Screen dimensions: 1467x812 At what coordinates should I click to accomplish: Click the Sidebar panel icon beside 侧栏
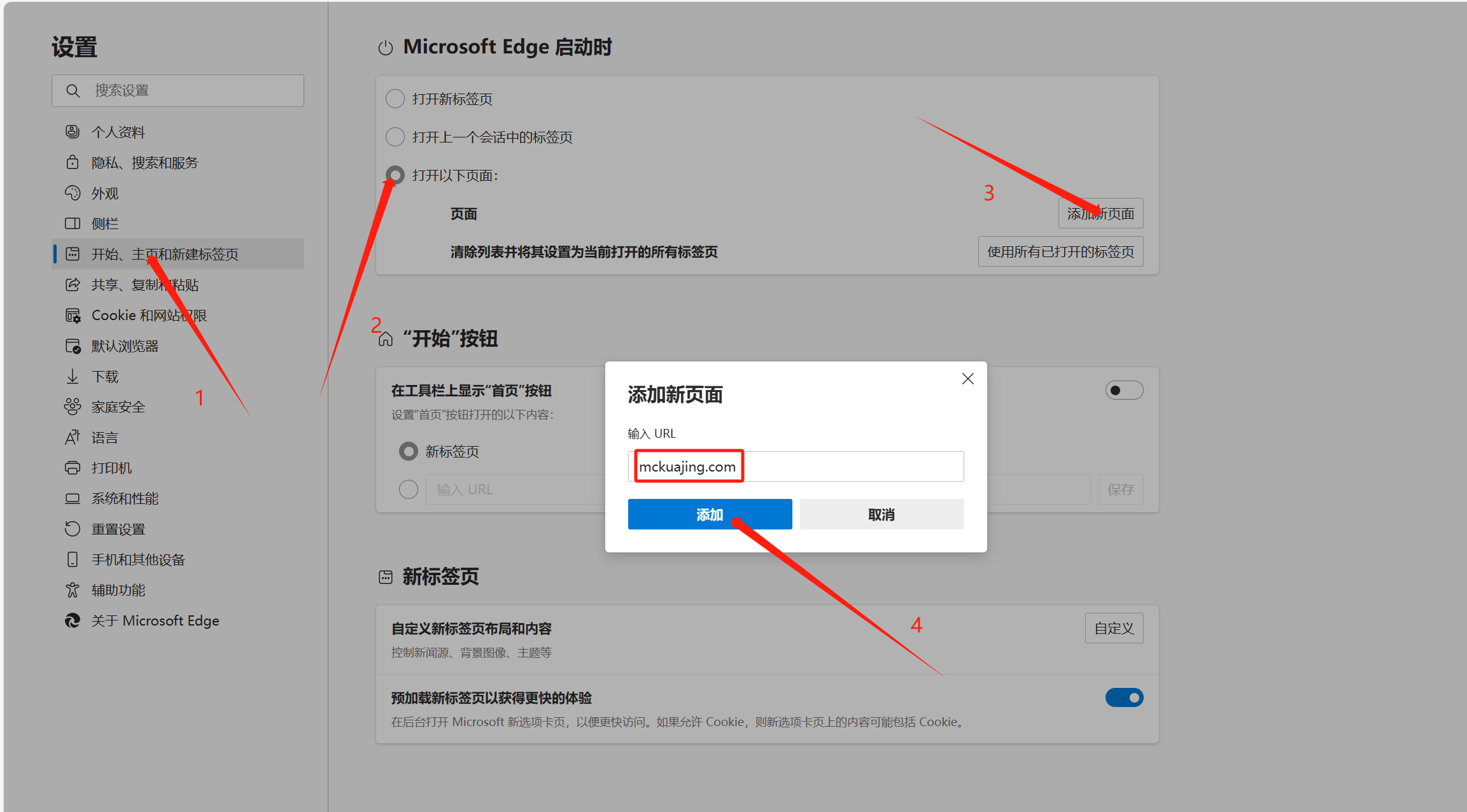coord(73,223)
